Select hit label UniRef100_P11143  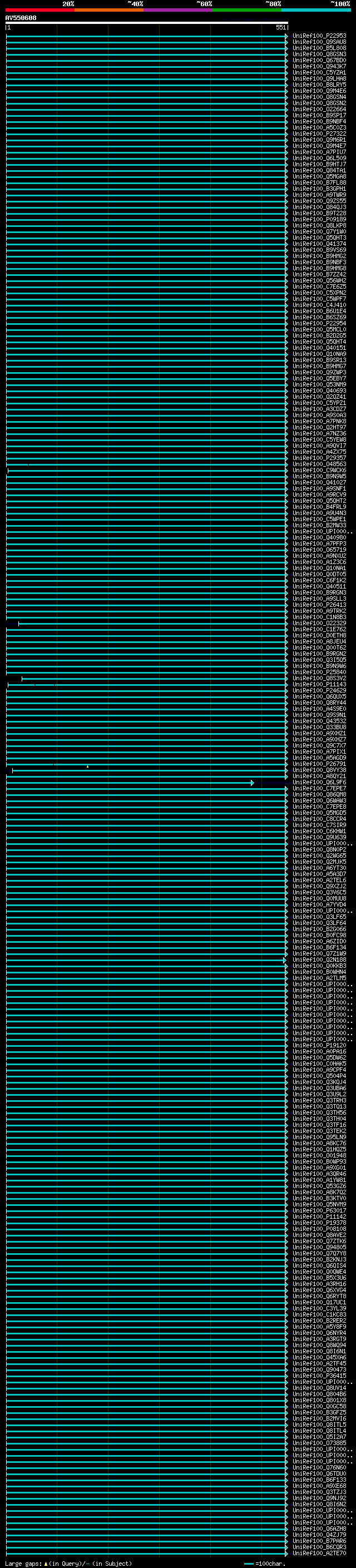[x=319, y=685]
